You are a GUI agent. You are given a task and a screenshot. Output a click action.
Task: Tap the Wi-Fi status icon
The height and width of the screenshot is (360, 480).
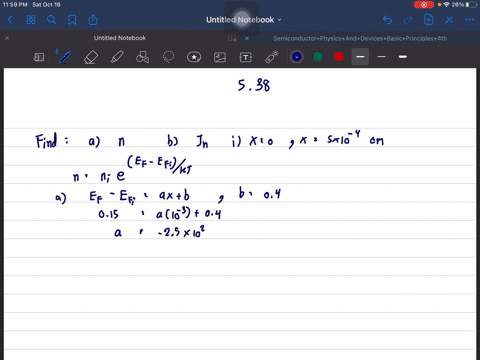coord(446,5)
